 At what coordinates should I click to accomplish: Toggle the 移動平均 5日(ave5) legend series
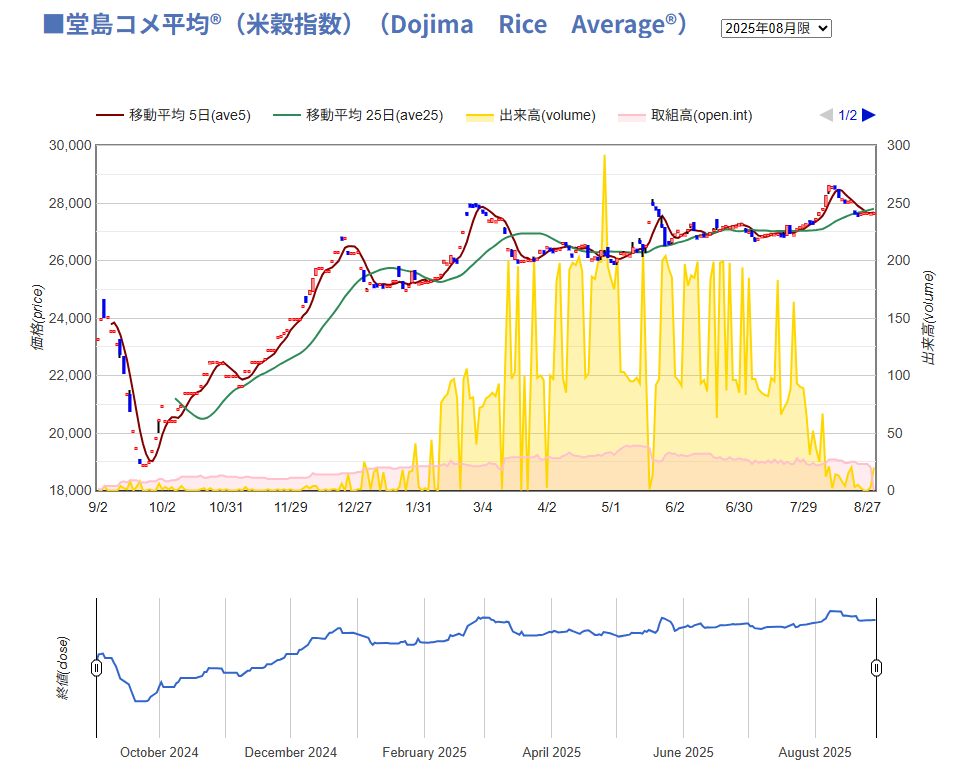174,115
